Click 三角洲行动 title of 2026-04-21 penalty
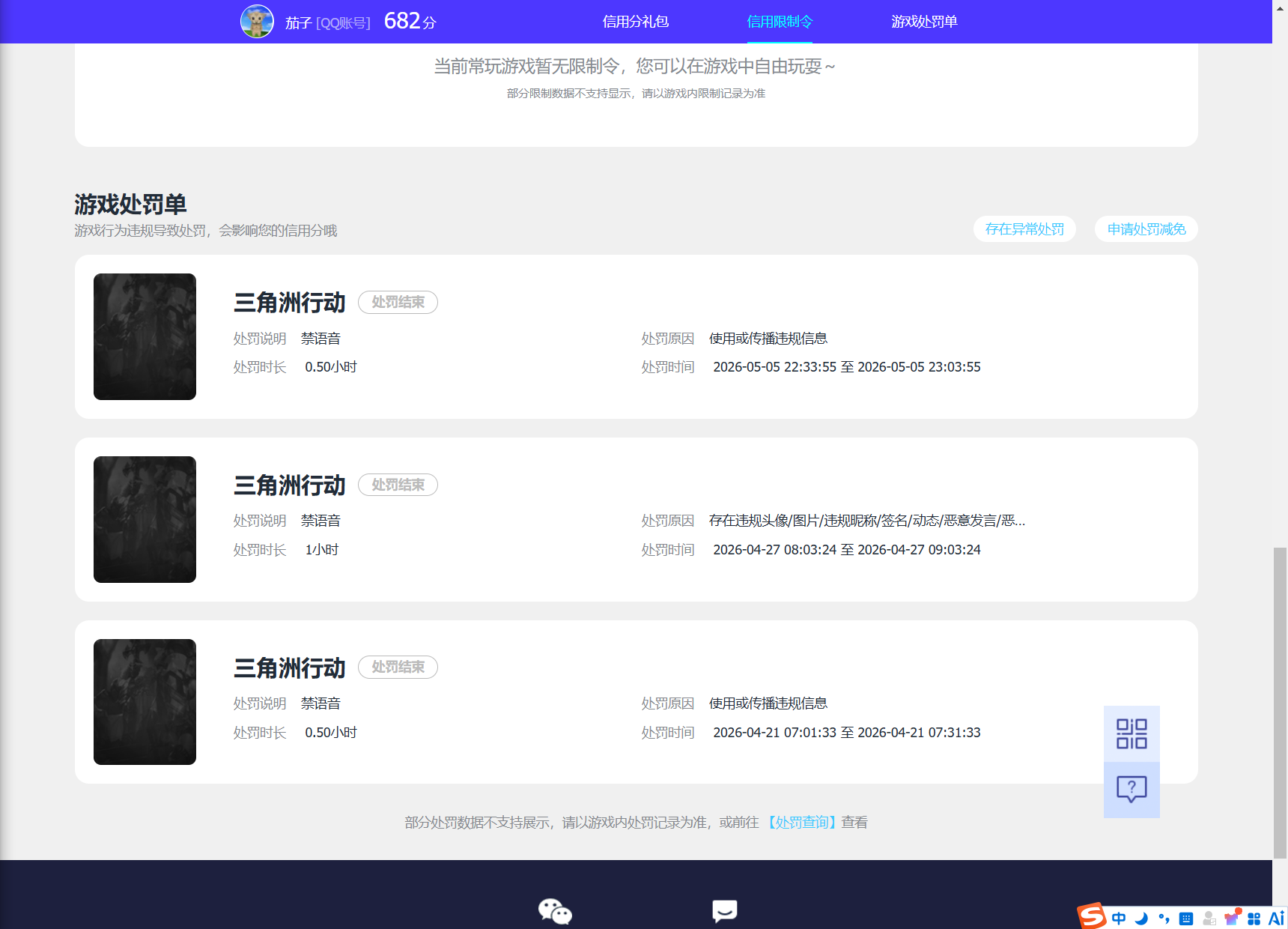 [x=289, y=668]
